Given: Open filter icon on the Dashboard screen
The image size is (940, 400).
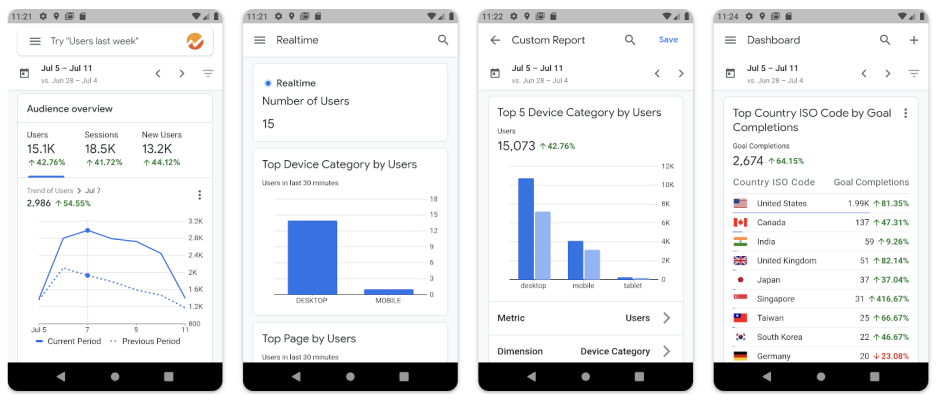Looking at the screenshot, I should click(x=914, y=74).
